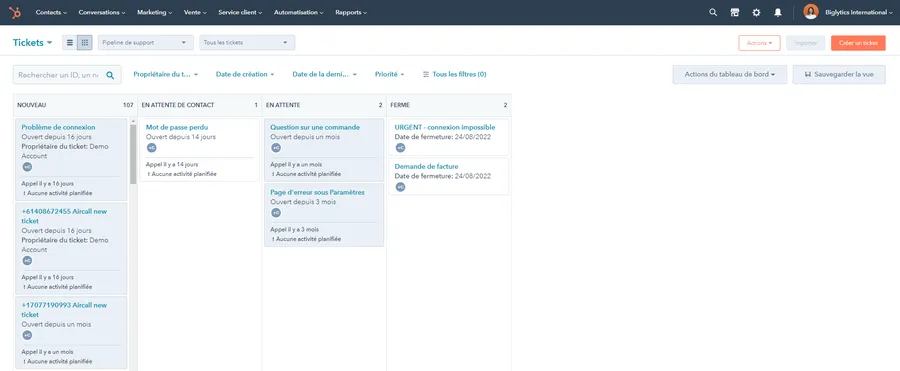Click contact avatar on Problème de connexion card
Image resolution: width=900 pixels, height=371 pixels.
coord(27,167)
